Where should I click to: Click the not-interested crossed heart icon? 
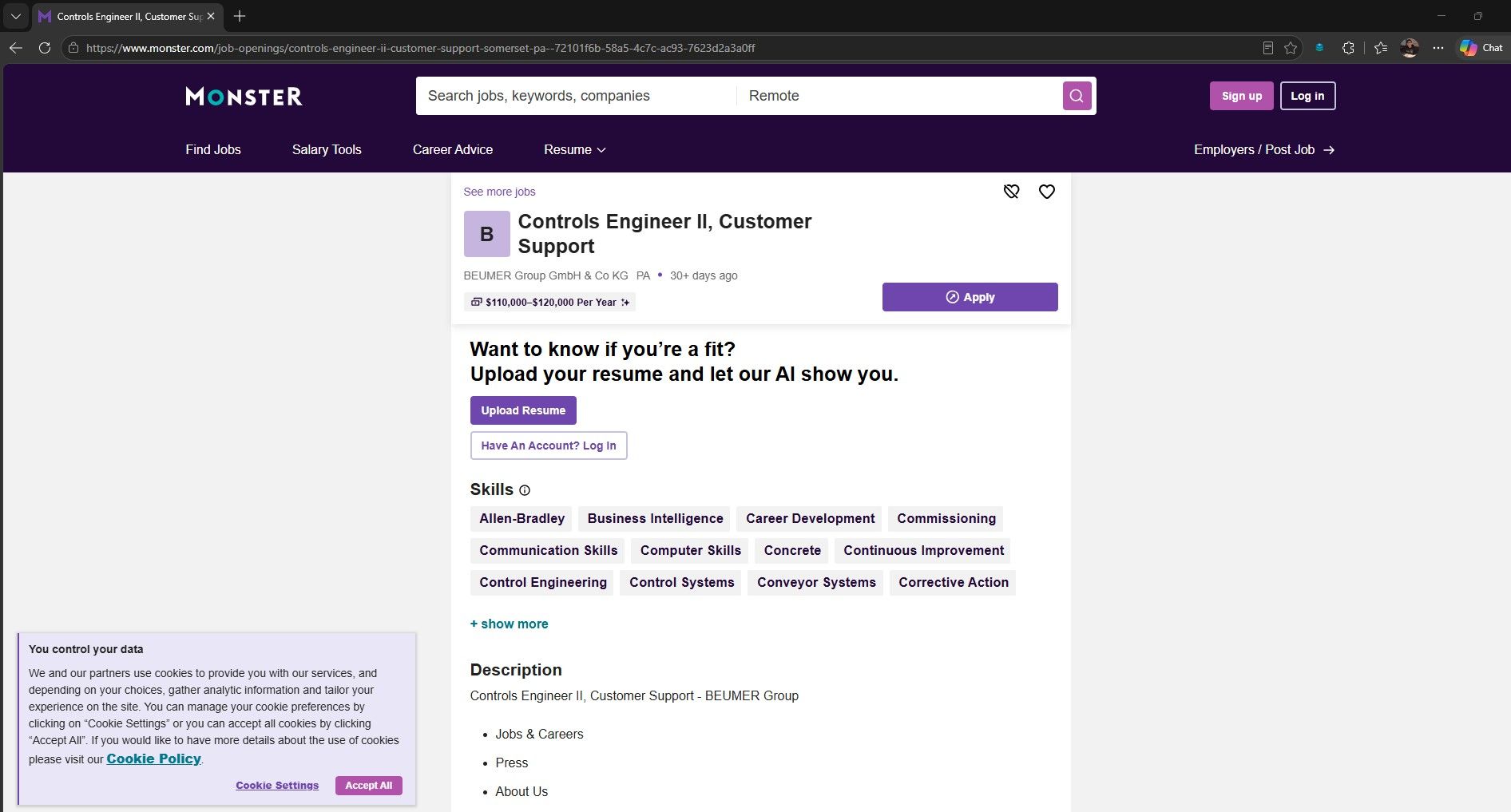pos(1011,192)
